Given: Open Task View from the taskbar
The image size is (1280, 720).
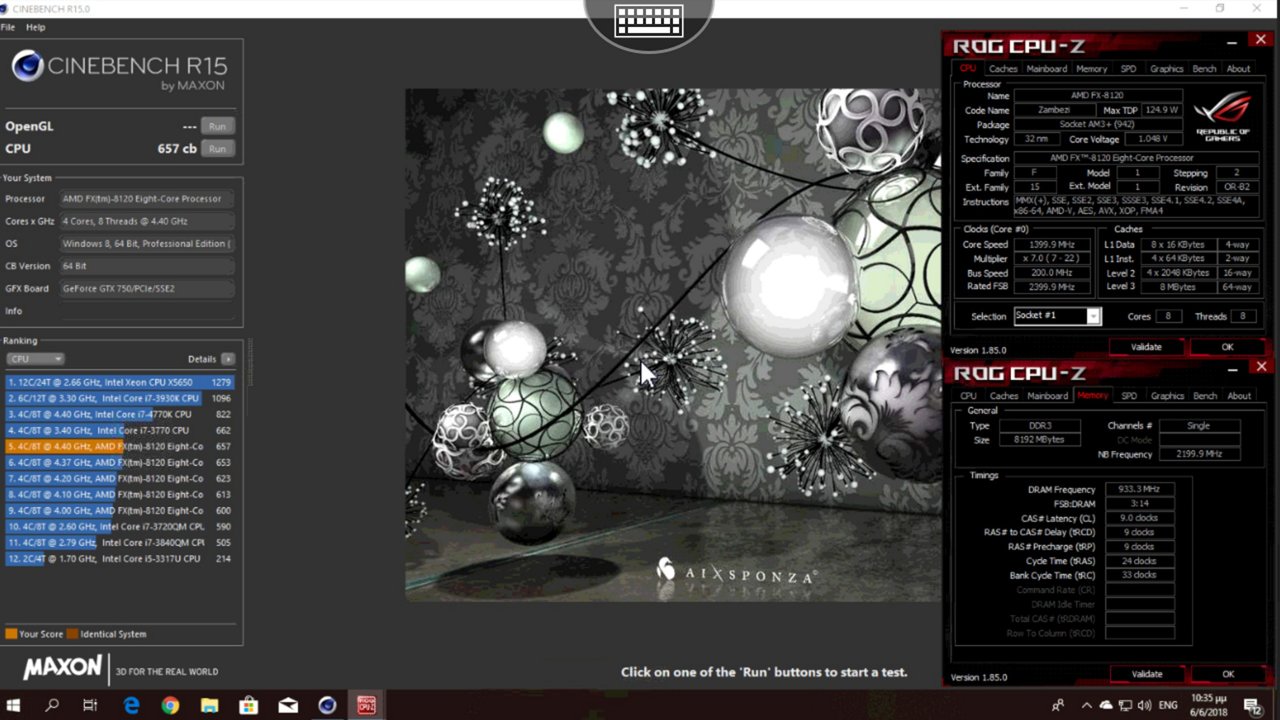Looking at the screenshot, I should pos(90,705).
